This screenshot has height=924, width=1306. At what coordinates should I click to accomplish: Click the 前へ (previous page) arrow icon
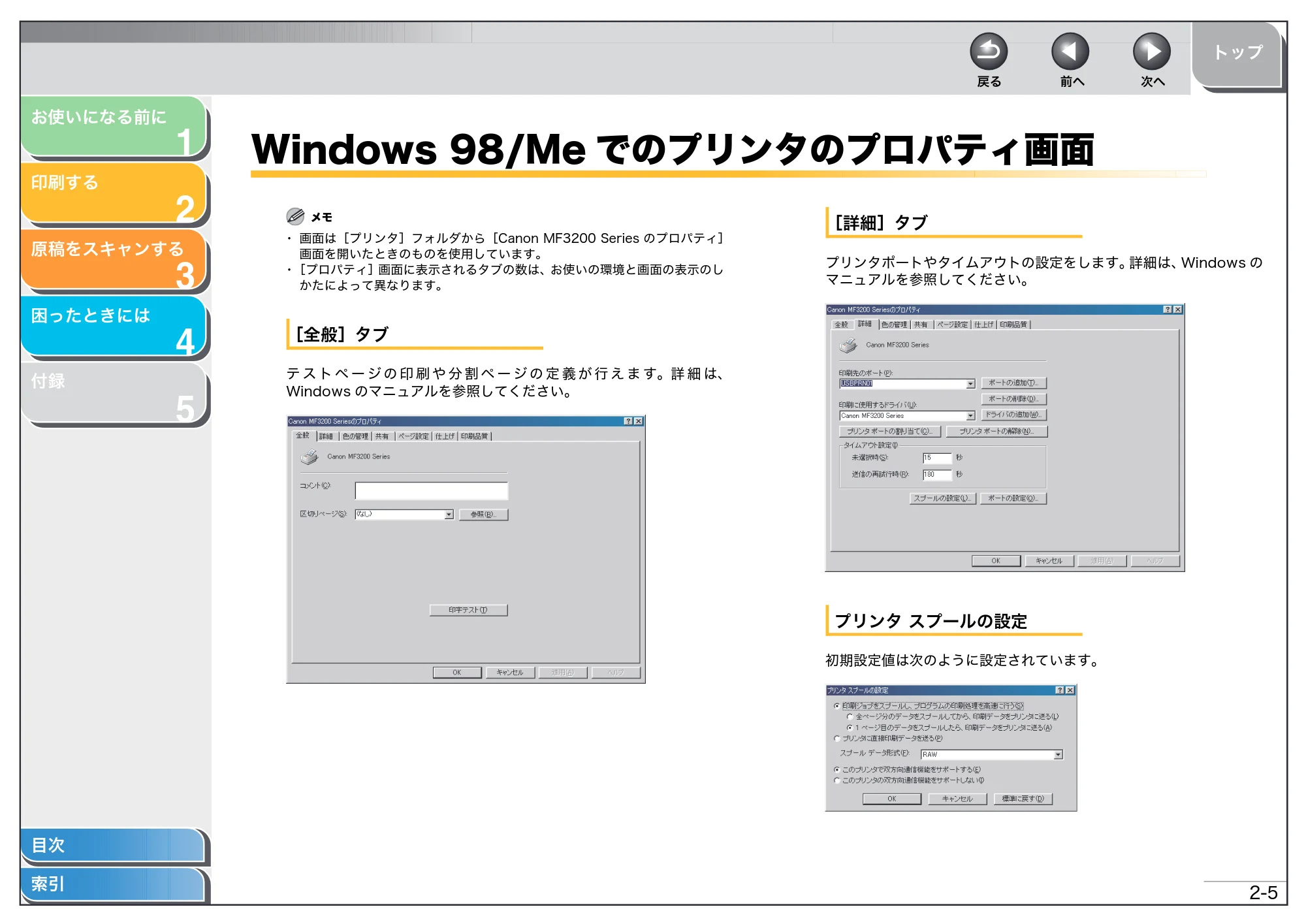tap(1070, 52)
